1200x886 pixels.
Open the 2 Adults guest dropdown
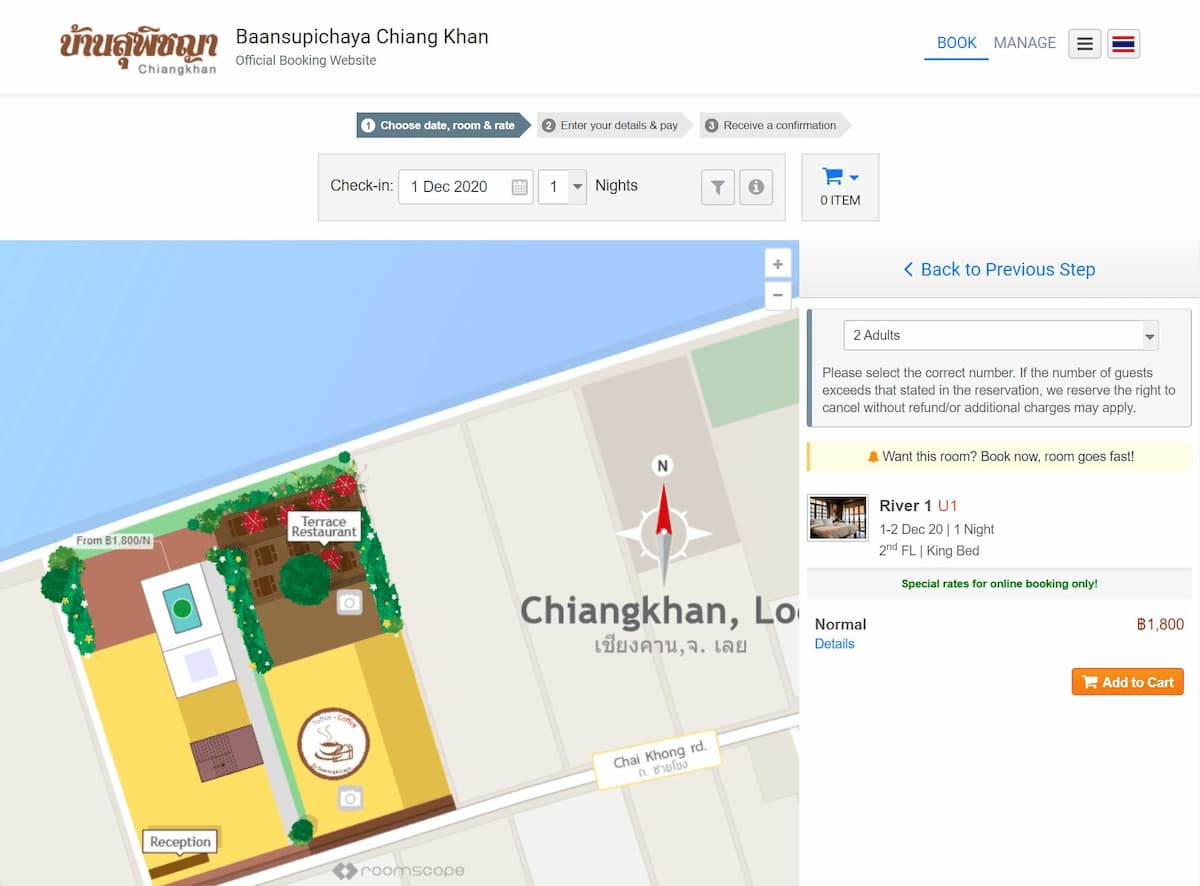pyautogui.click(x=1000, y=335)
